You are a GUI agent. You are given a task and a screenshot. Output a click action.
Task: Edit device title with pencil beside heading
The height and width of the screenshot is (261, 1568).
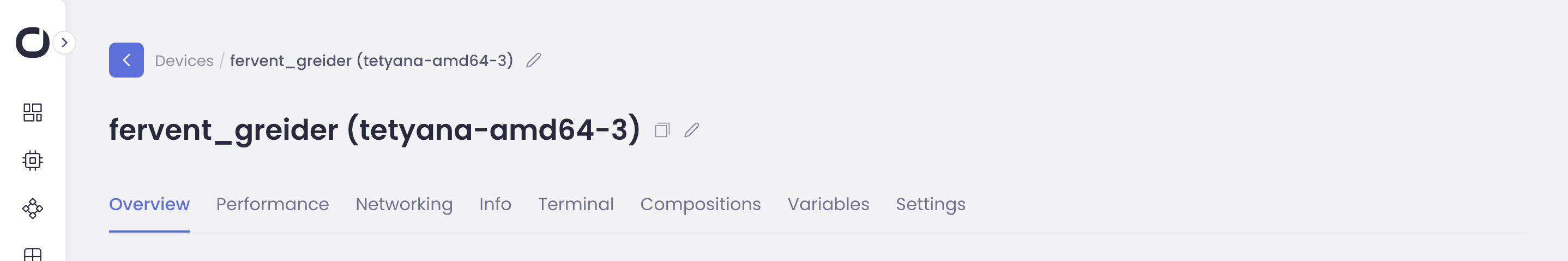pos(691,130)
